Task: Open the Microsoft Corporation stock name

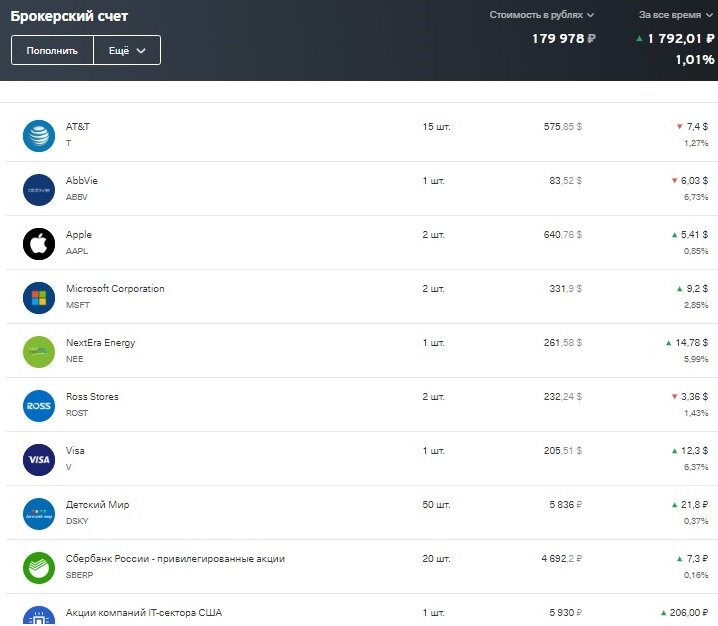Action: click(115, 289)
